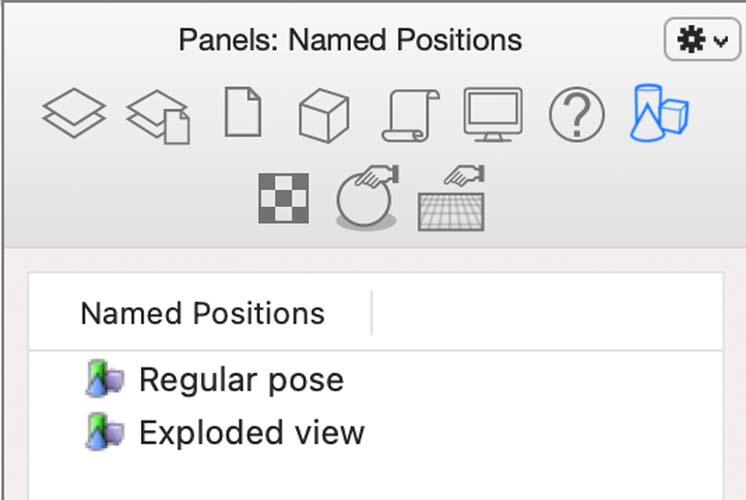Open the Help question mark panel
The width and height of the screenshot is (746, 500).
pyautogui.click(x=577, y=115)
